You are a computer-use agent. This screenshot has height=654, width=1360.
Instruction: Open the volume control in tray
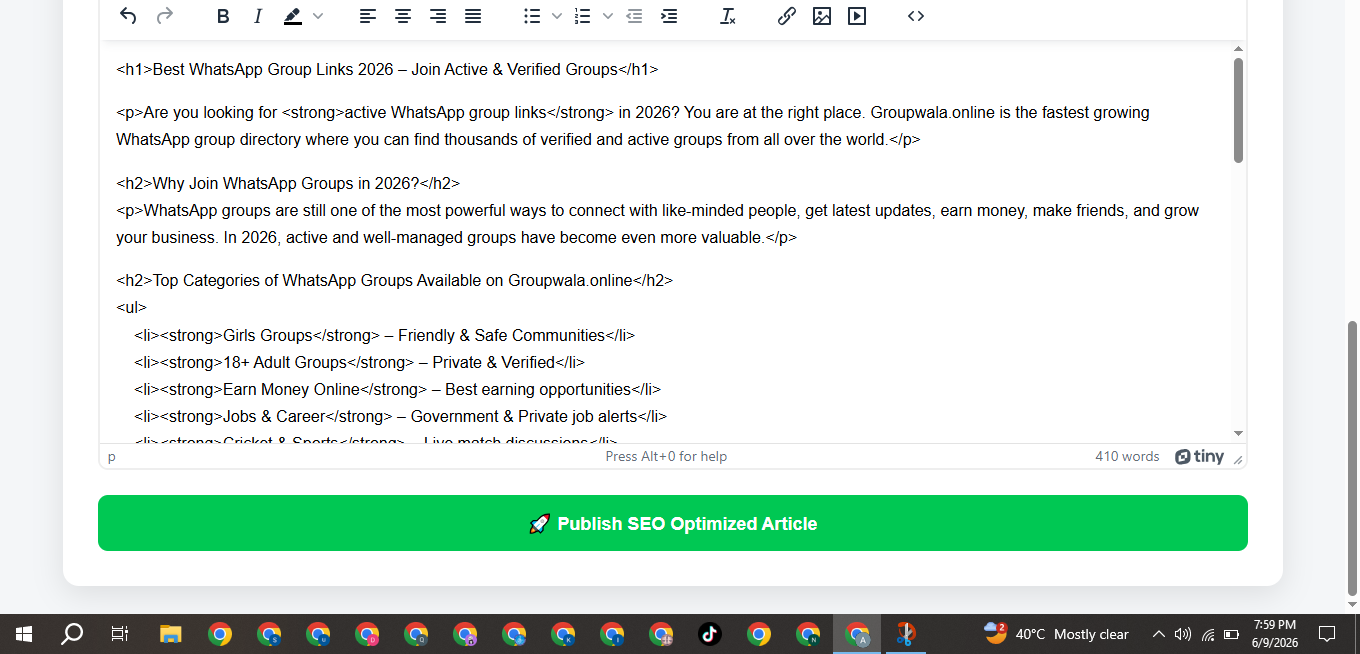[1183, 634]
